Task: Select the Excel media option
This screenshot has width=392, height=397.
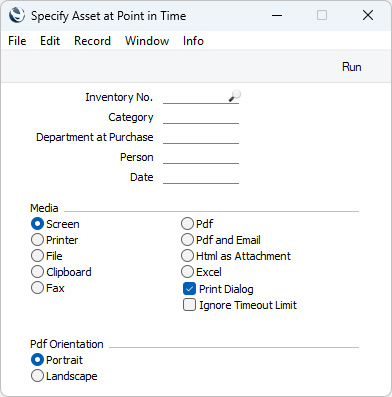Action: click(187, 272)
